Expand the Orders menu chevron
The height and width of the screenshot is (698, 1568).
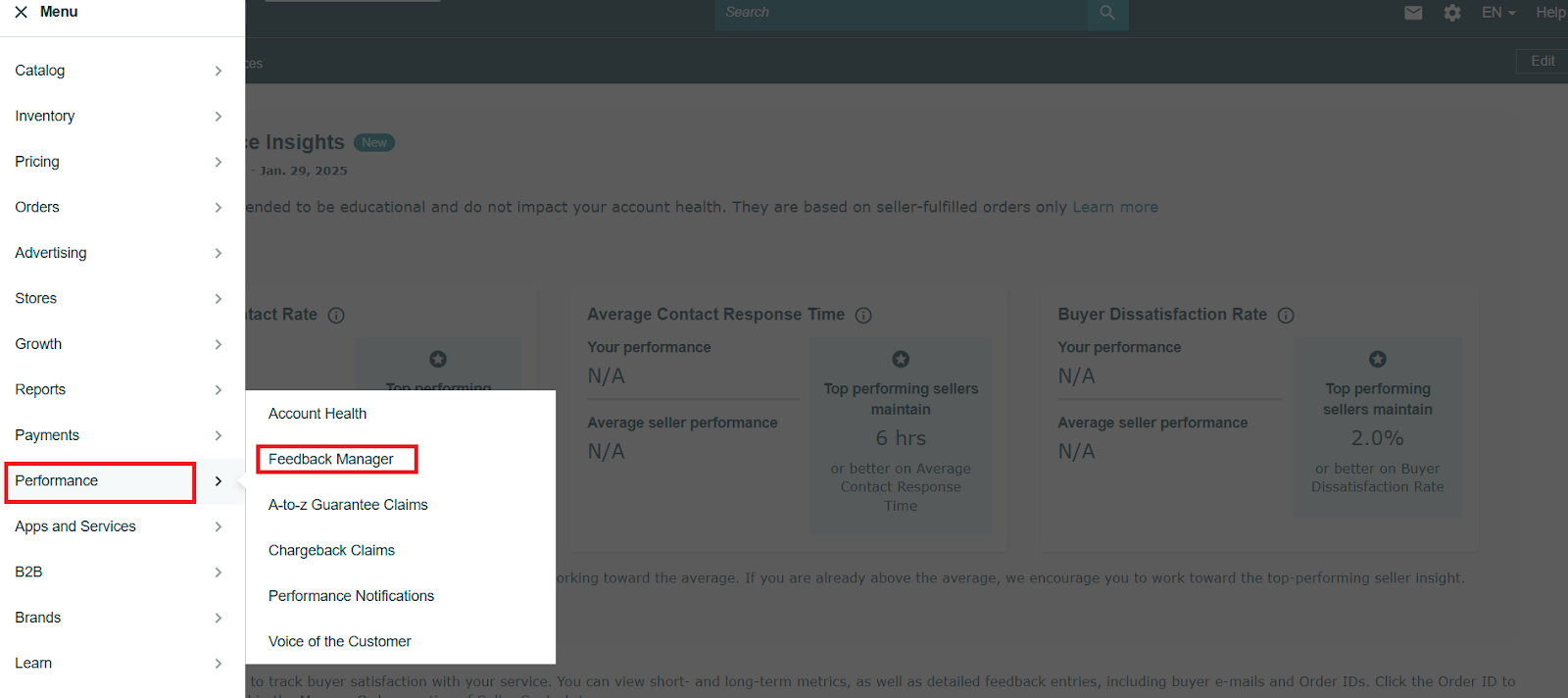click(x=219, y=207)
